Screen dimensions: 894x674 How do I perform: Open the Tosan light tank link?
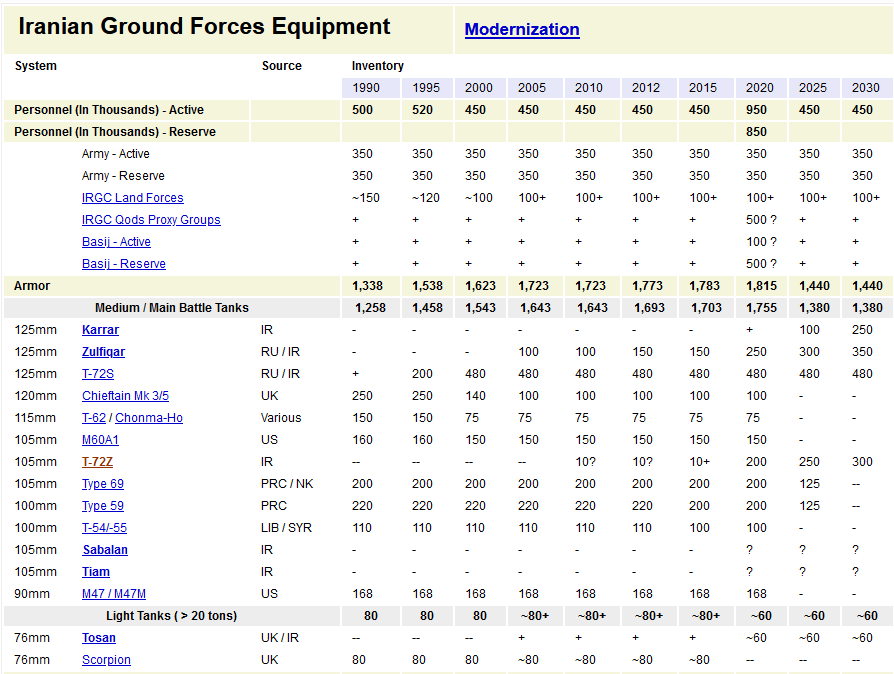[x=99, y=638]
